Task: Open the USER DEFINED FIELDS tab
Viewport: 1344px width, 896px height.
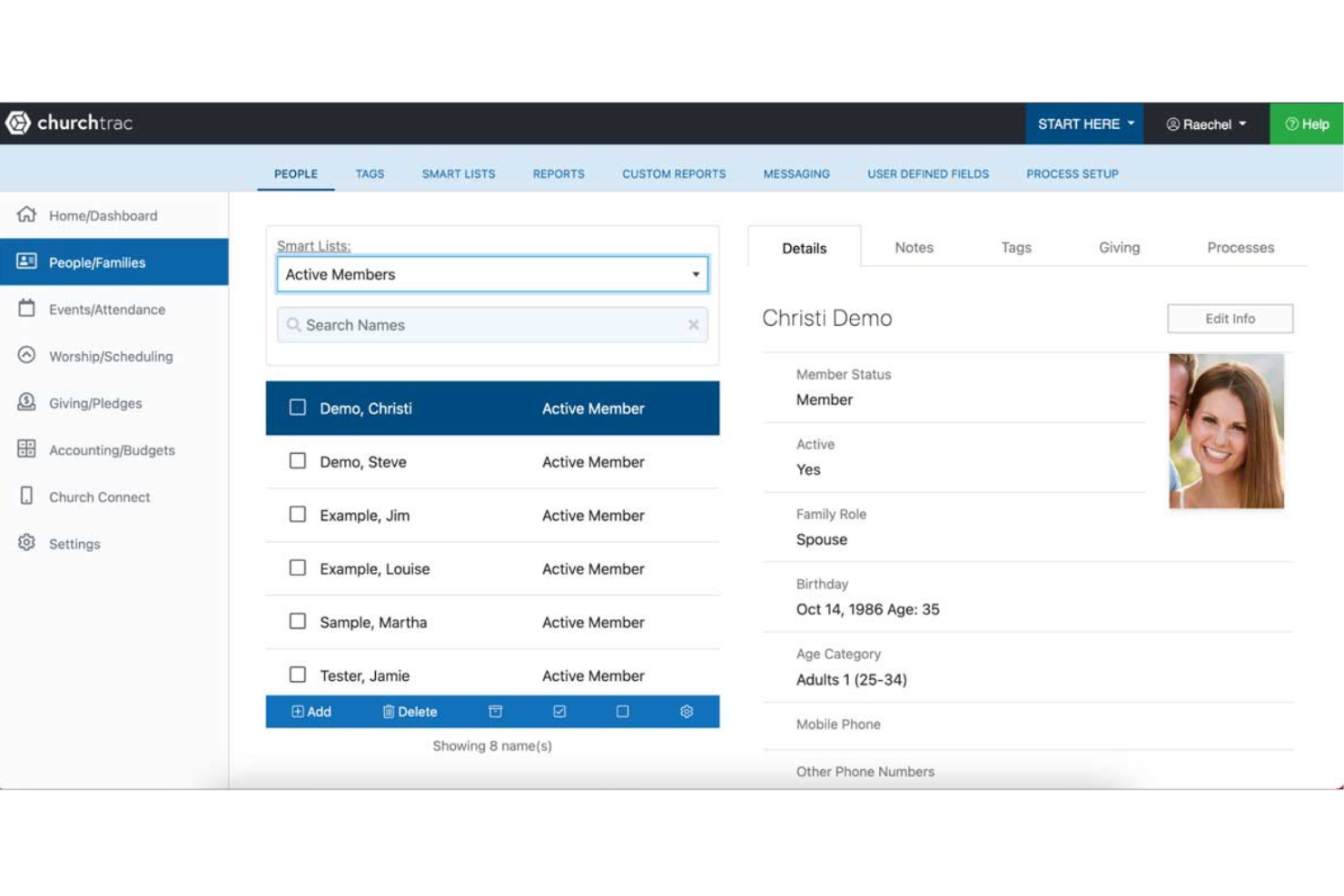Action: [x=928, y=173]
